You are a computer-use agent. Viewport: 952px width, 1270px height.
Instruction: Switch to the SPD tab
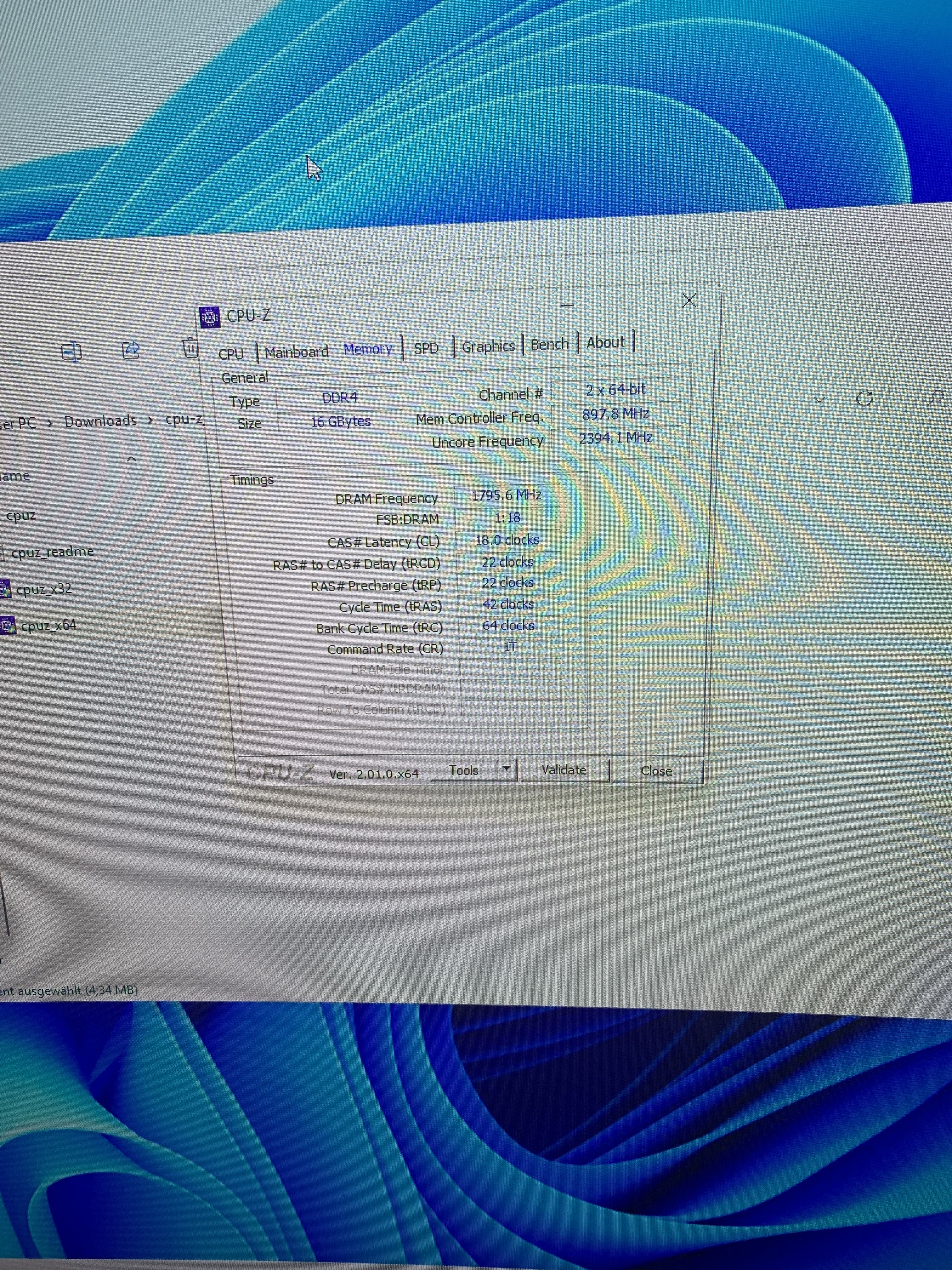coord(426,348)
